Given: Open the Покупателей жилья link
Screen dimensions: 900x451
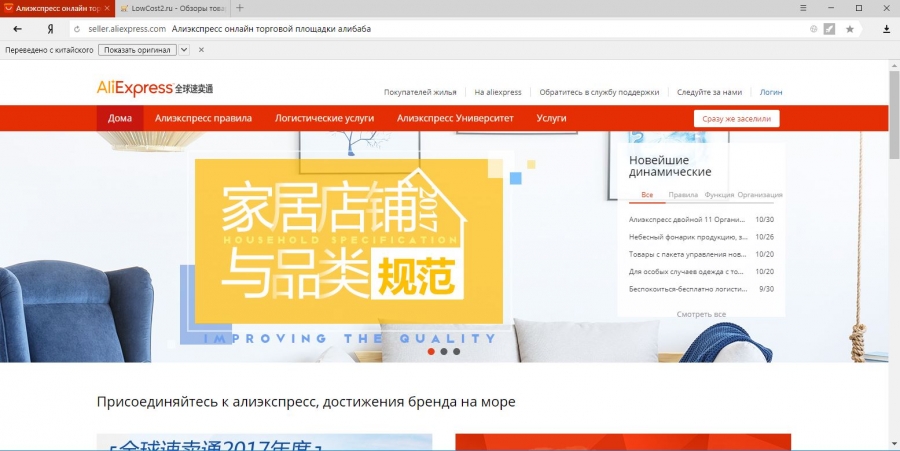Looking at the screenshot, I should [420, 92].
